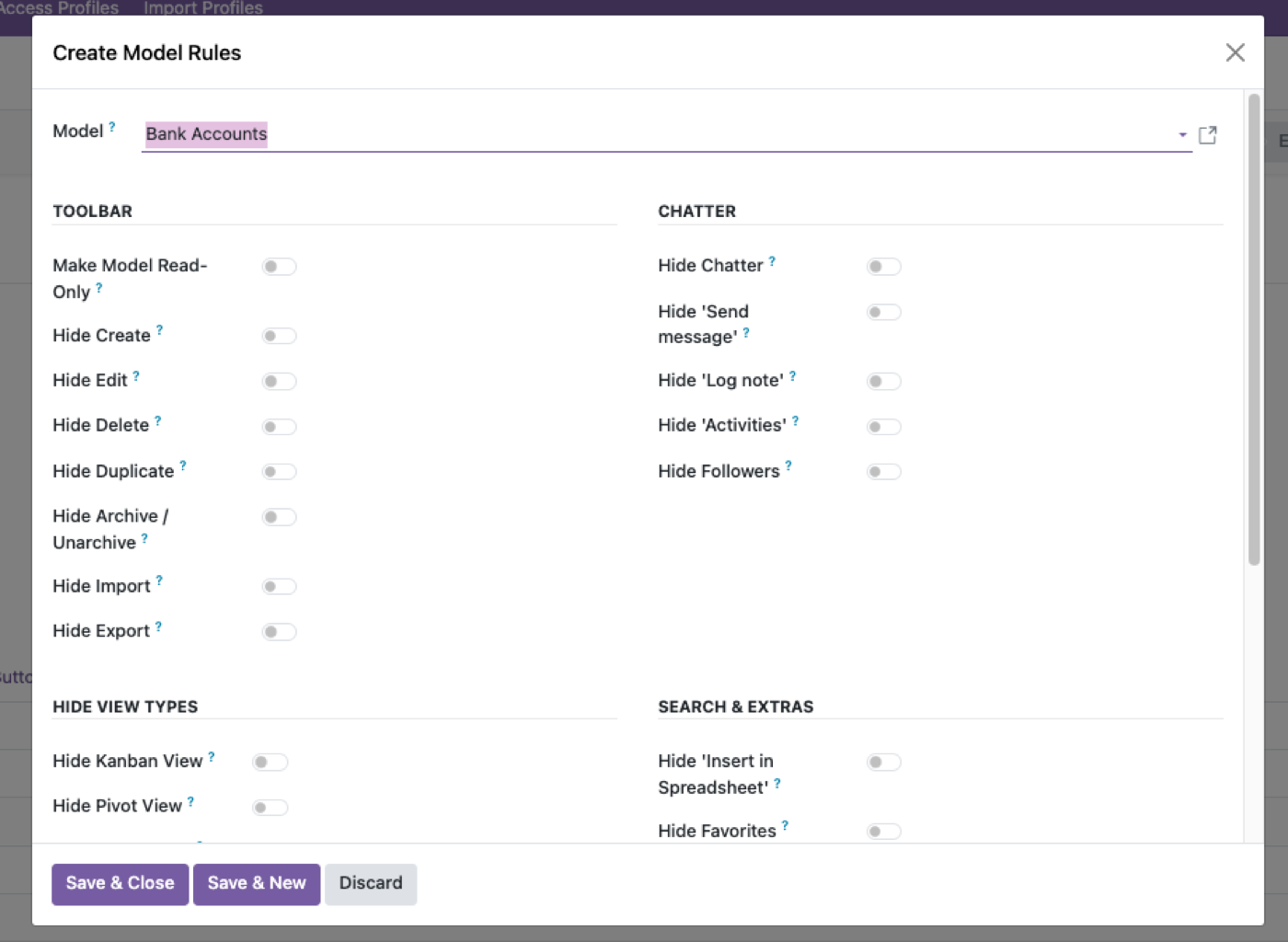Show help tooltip for Hide Delete

click(157, 421)
